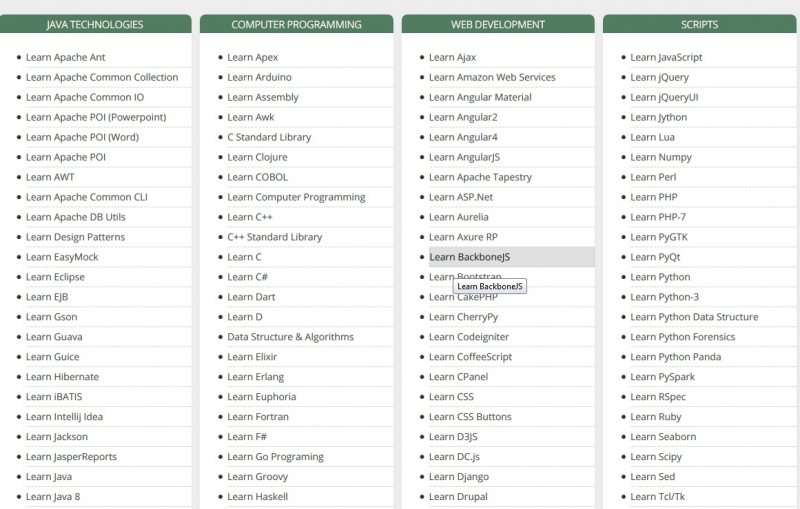Viewport: 800px width, 509px height.
Task: Open the Learn Tcl/Tk link
Action: point(657,497)
